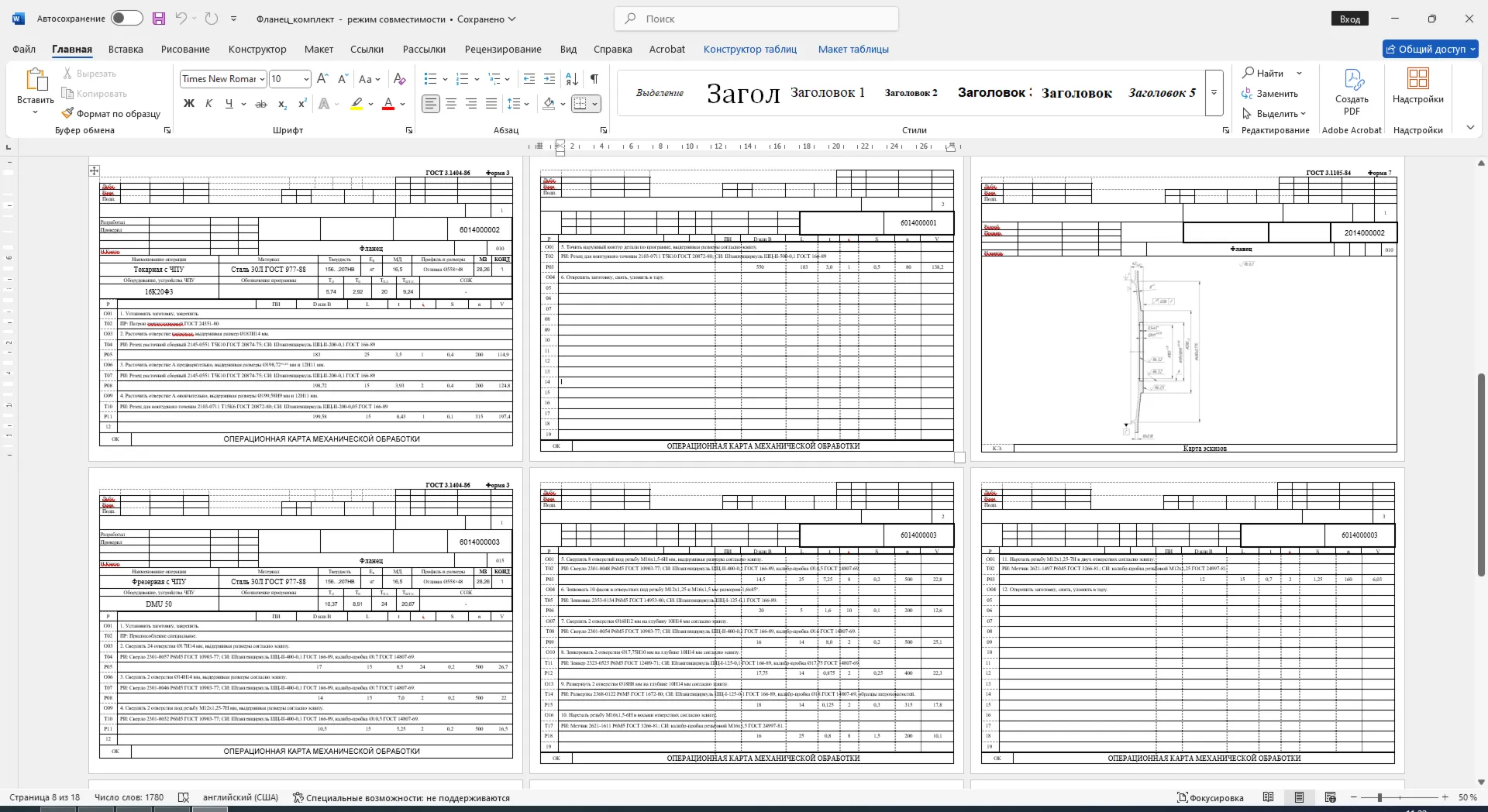The height and width of the screenshot is (812, 1488).
Task: Open the font size dropdown
Action: (306, 79)
